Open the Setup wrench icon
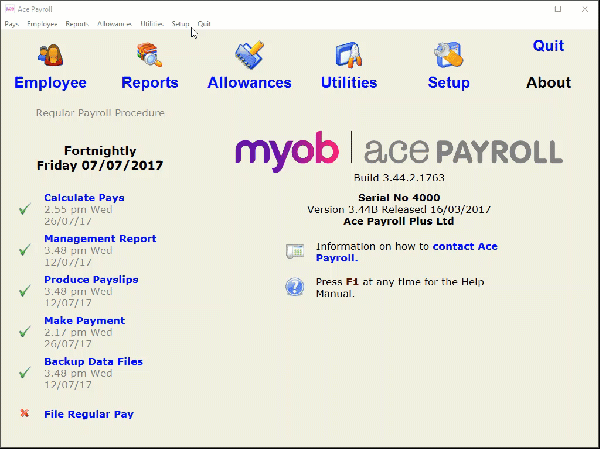Image resolution: width=600 pixels, height=449 pixels. coord(448,55)
